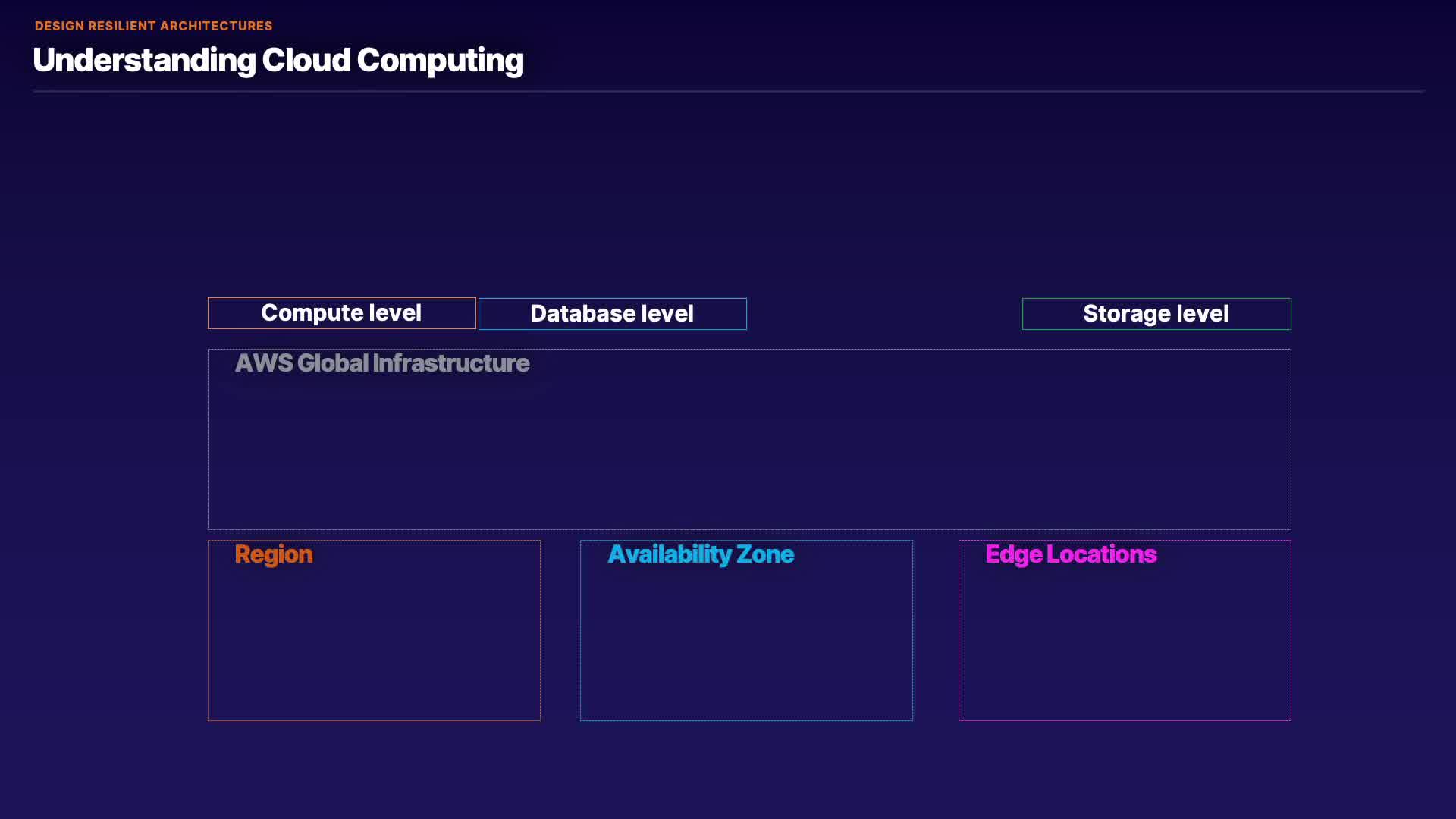Click the AWS Global Infrastructure heading

pos(381,363)
